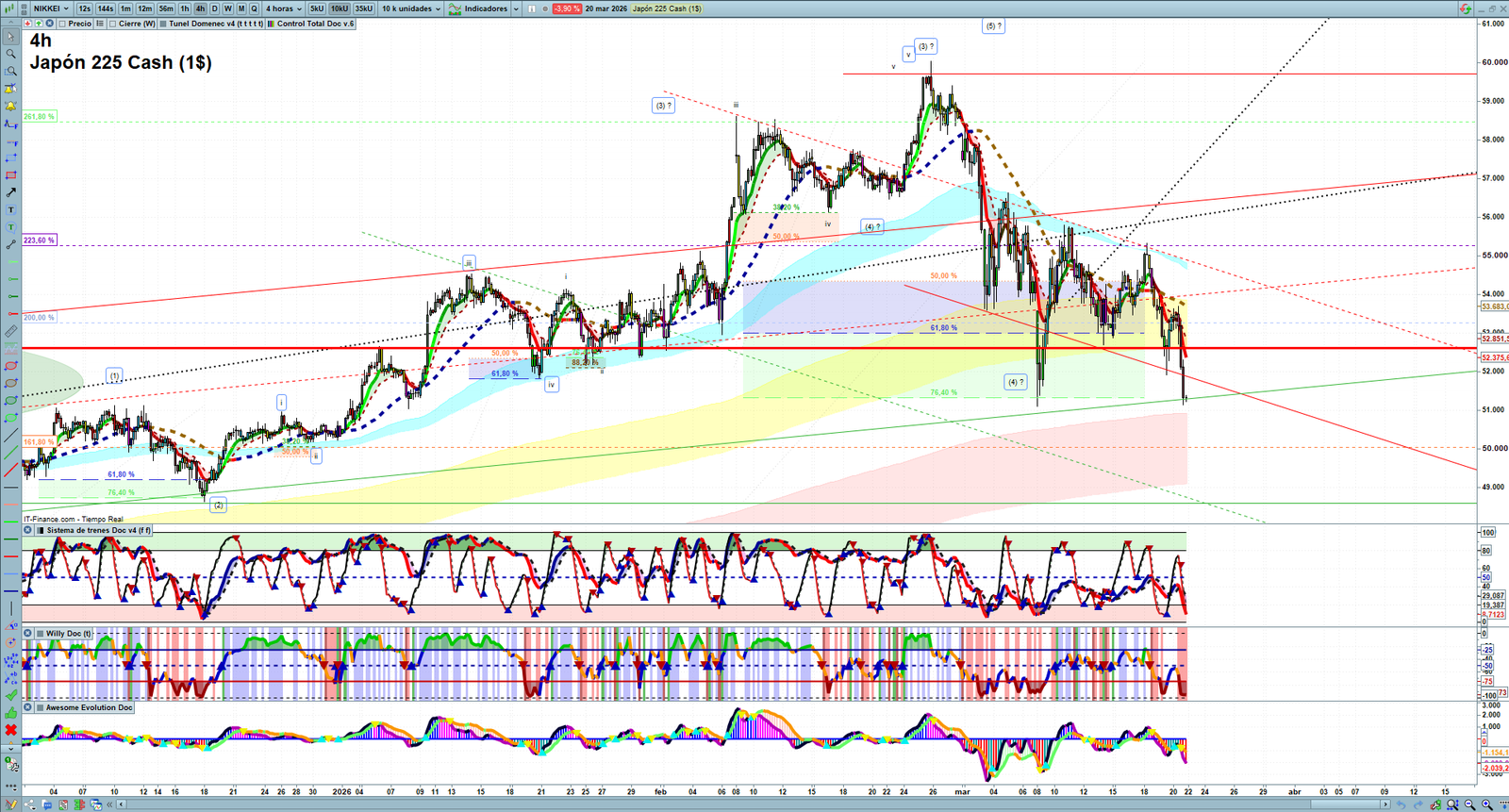This screenshot has width=1509, height=812.
Task: Toggle the active 4h timeframe button
Action: 200,8
